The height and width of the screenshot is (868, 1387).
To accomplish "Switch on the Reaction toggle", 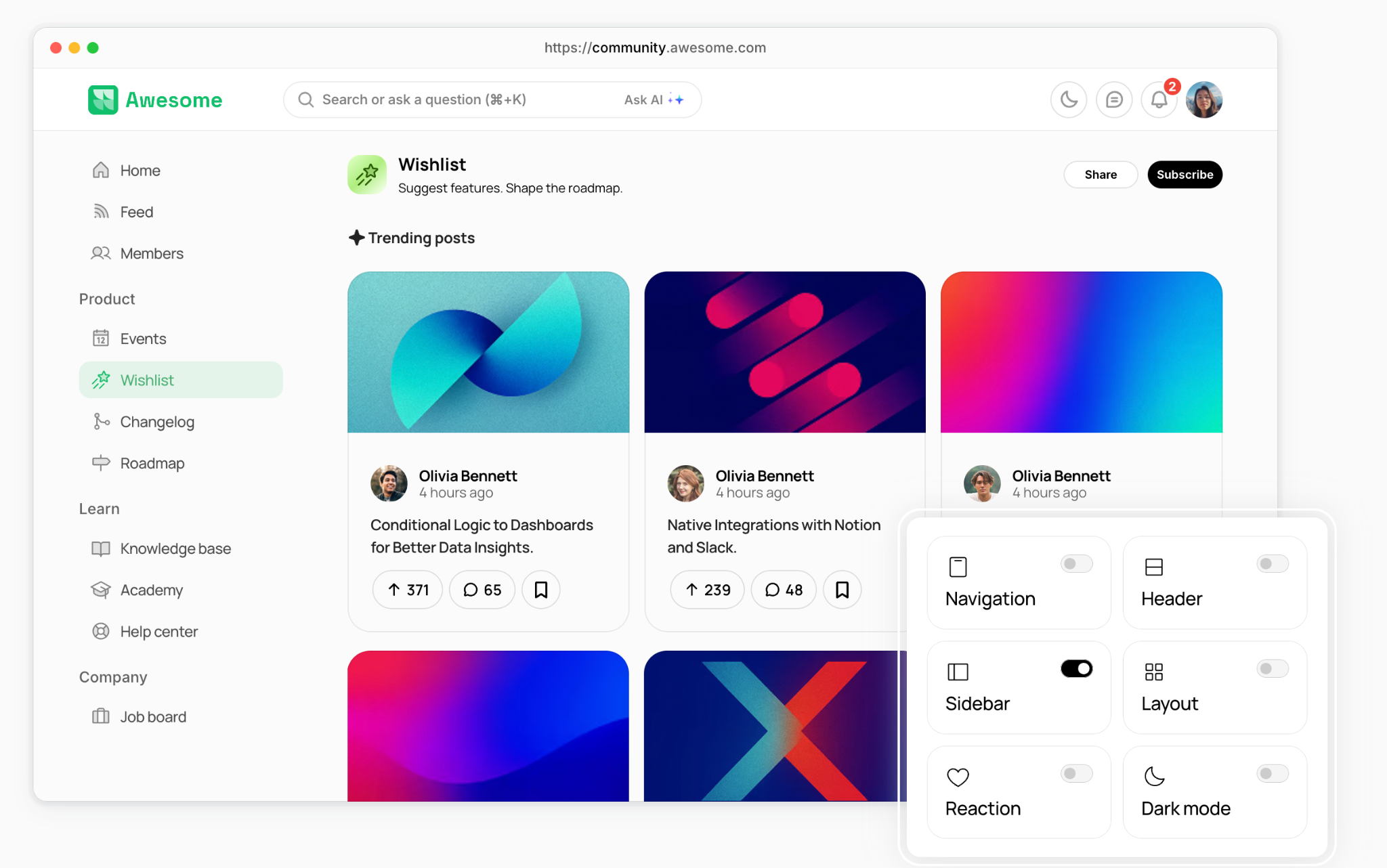I will (1076, 774).
